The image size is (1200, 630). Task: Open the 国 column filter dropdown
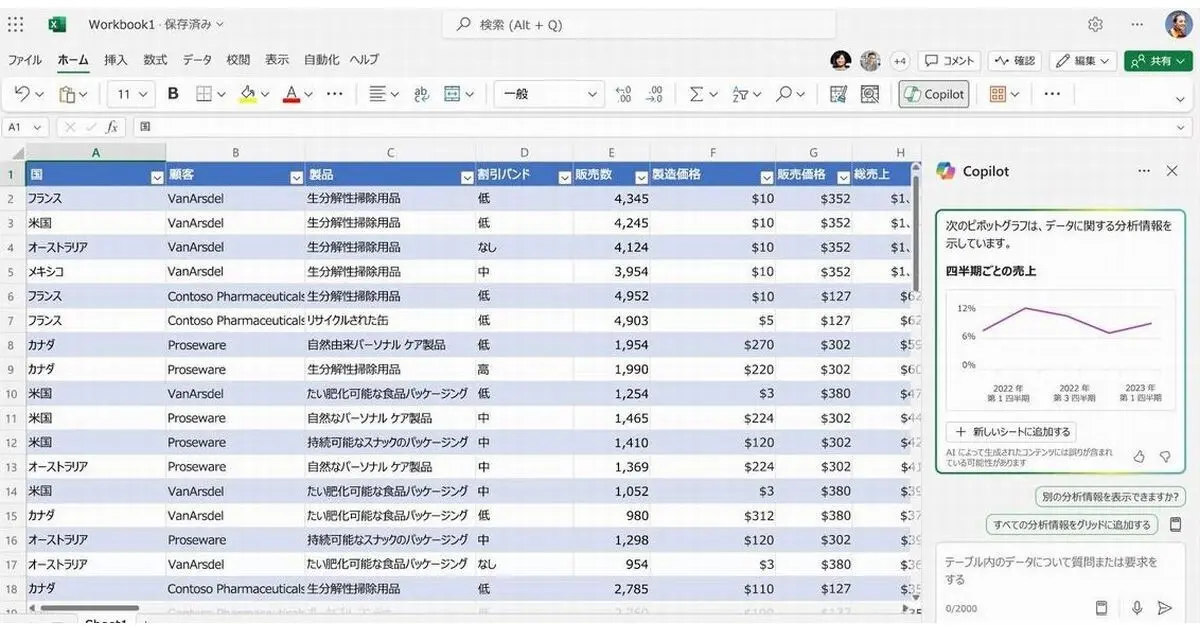(x=156, y=177)
